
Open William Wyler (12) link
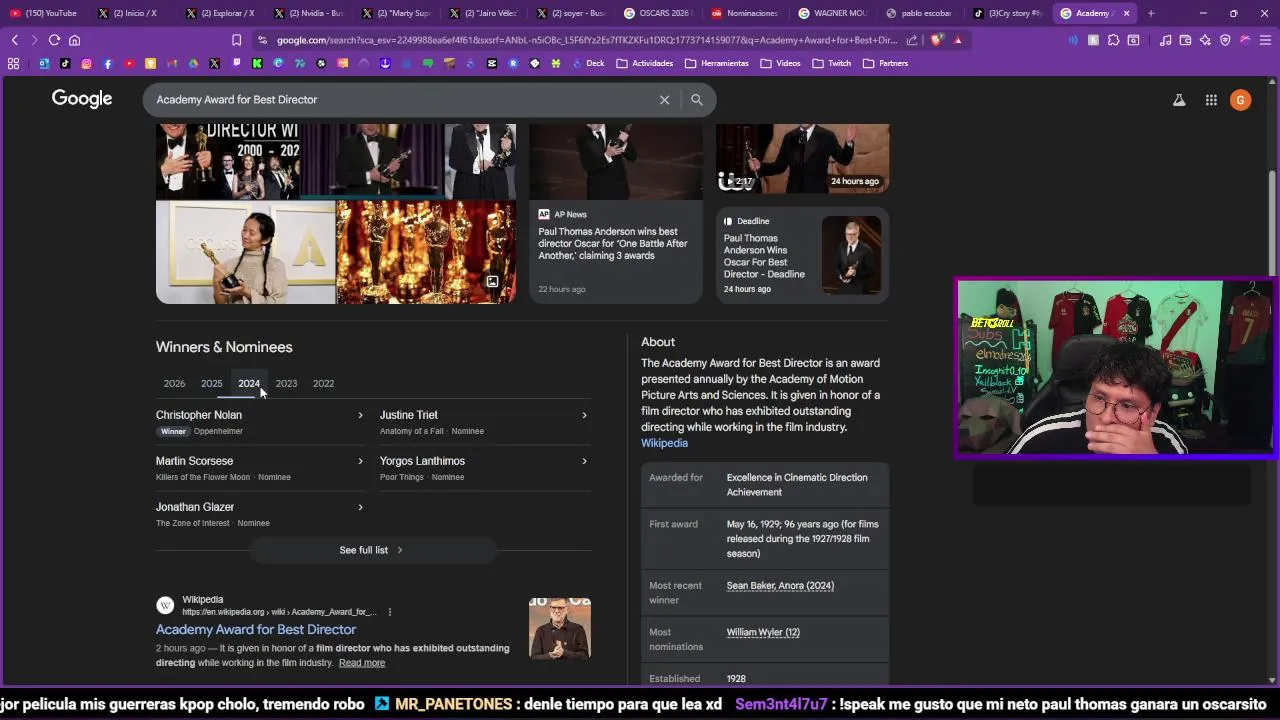(763, 632)
